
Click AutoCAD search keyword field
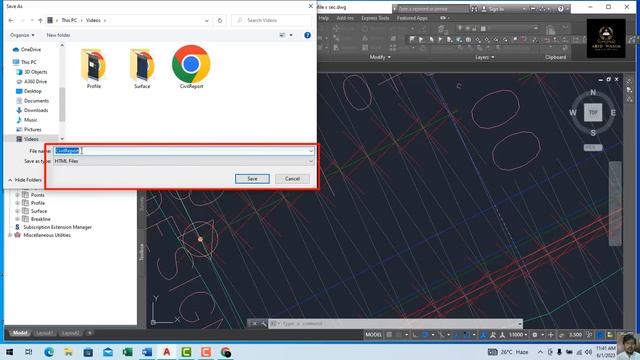(x=433, y=9)
